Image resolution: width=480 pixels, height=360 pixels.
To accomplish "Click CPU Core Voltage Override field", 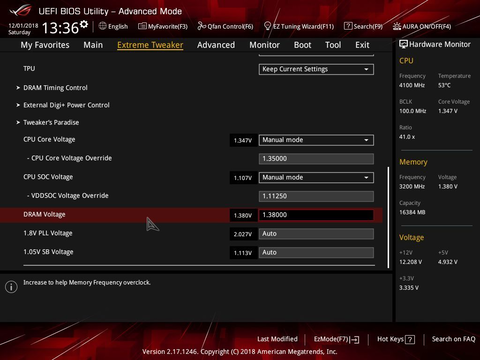I will (316, 159).
